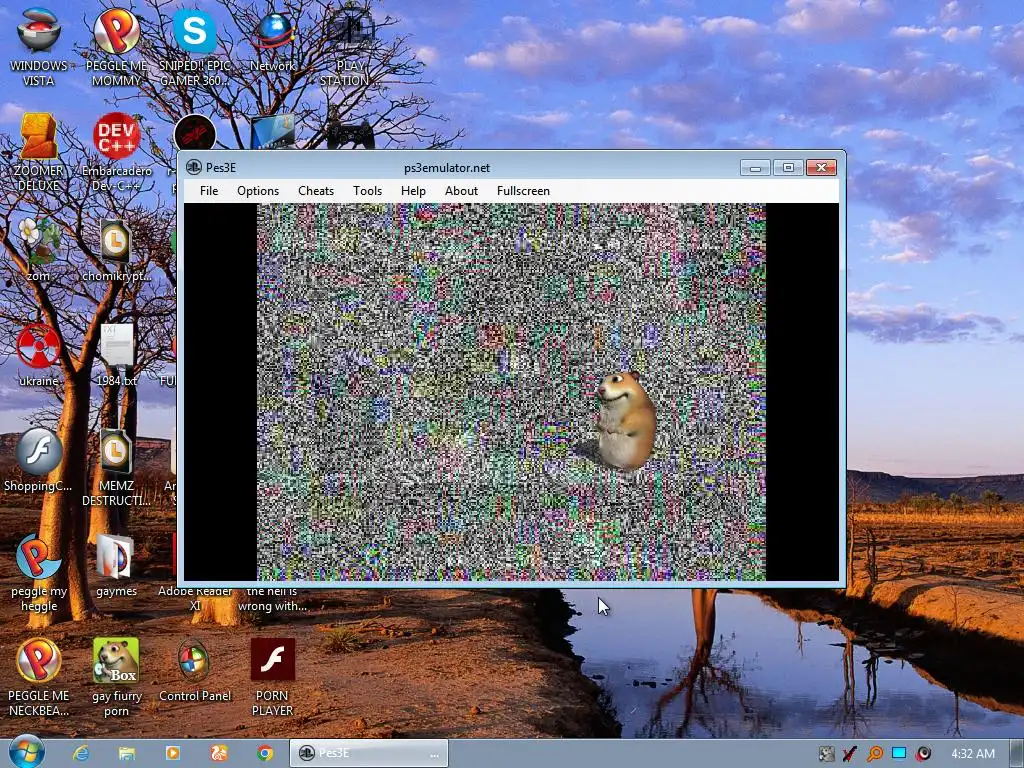
Task: Open the File menu in Pes3E
Action: coord(209,191)
